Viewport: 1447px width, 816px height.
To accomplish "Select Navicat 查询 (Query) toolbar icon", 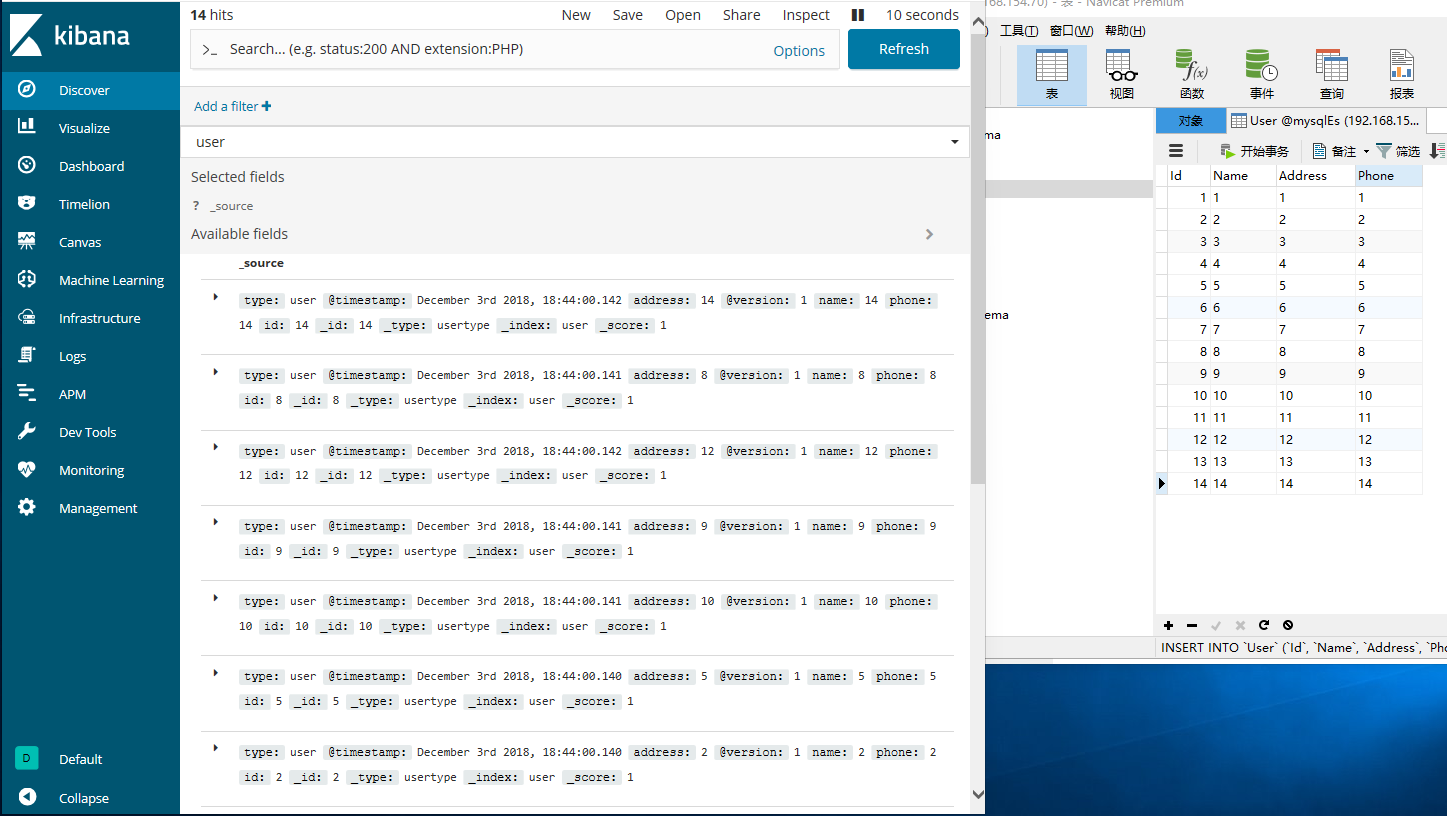I will point(1332,75).
